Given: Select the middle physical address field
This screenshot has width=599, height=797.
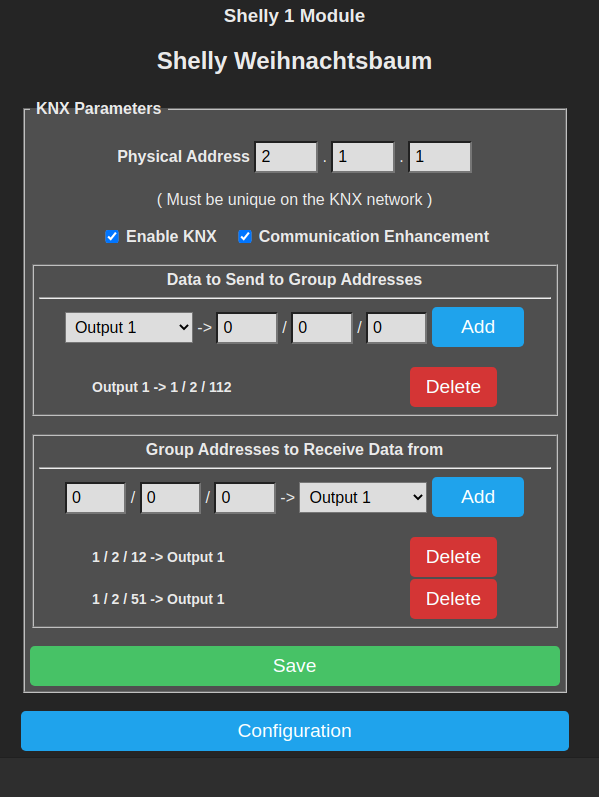Looking at the screenshot, I should pyautogui.click(x=363, y=157).
